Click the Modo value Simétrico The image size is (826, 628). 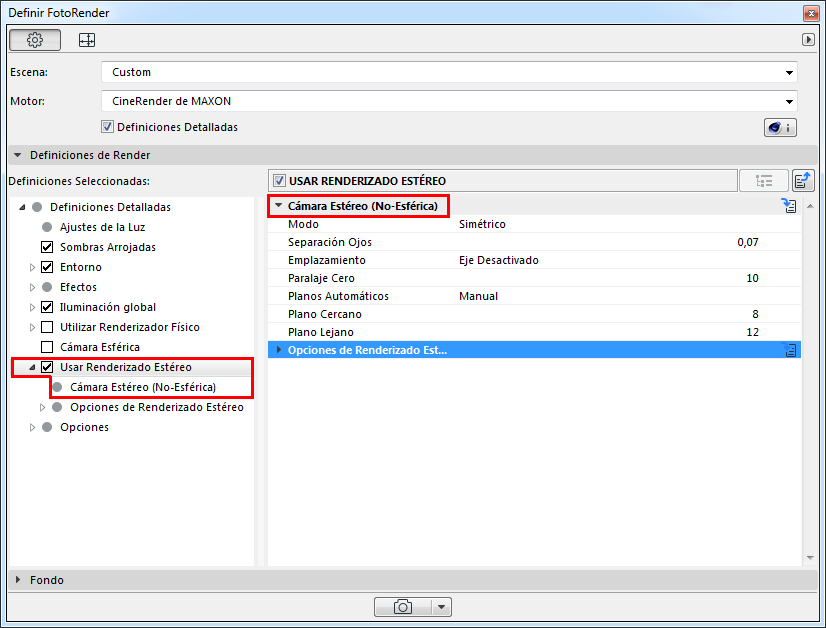[482, 224]
